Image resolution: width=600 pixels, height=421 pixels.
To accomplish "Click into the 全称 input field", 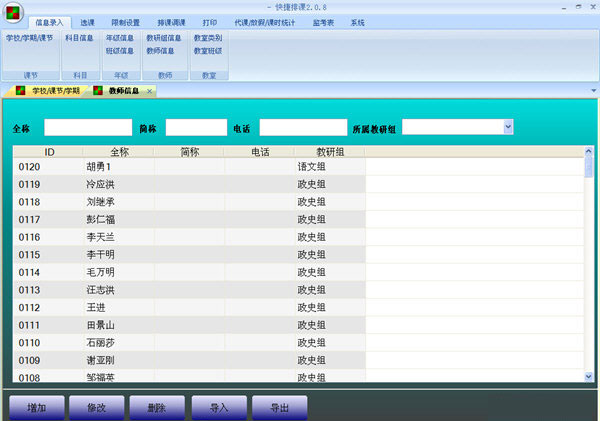I will (x=88, y=128).
